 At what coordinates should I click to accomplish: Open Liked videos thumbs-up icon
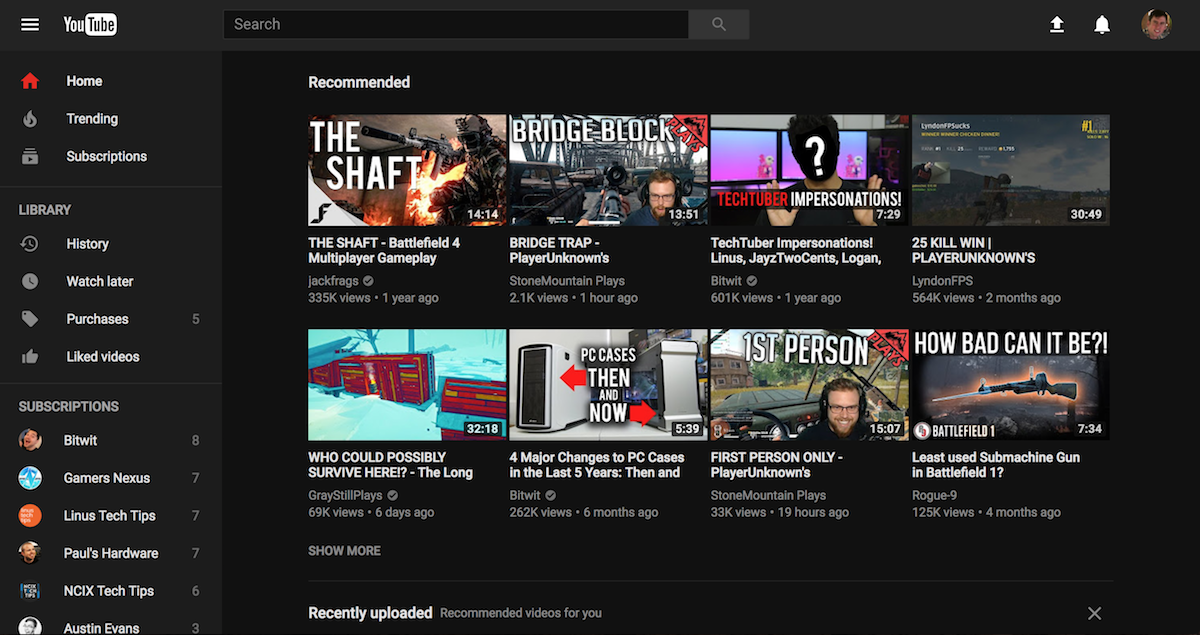tap(30, 356)
